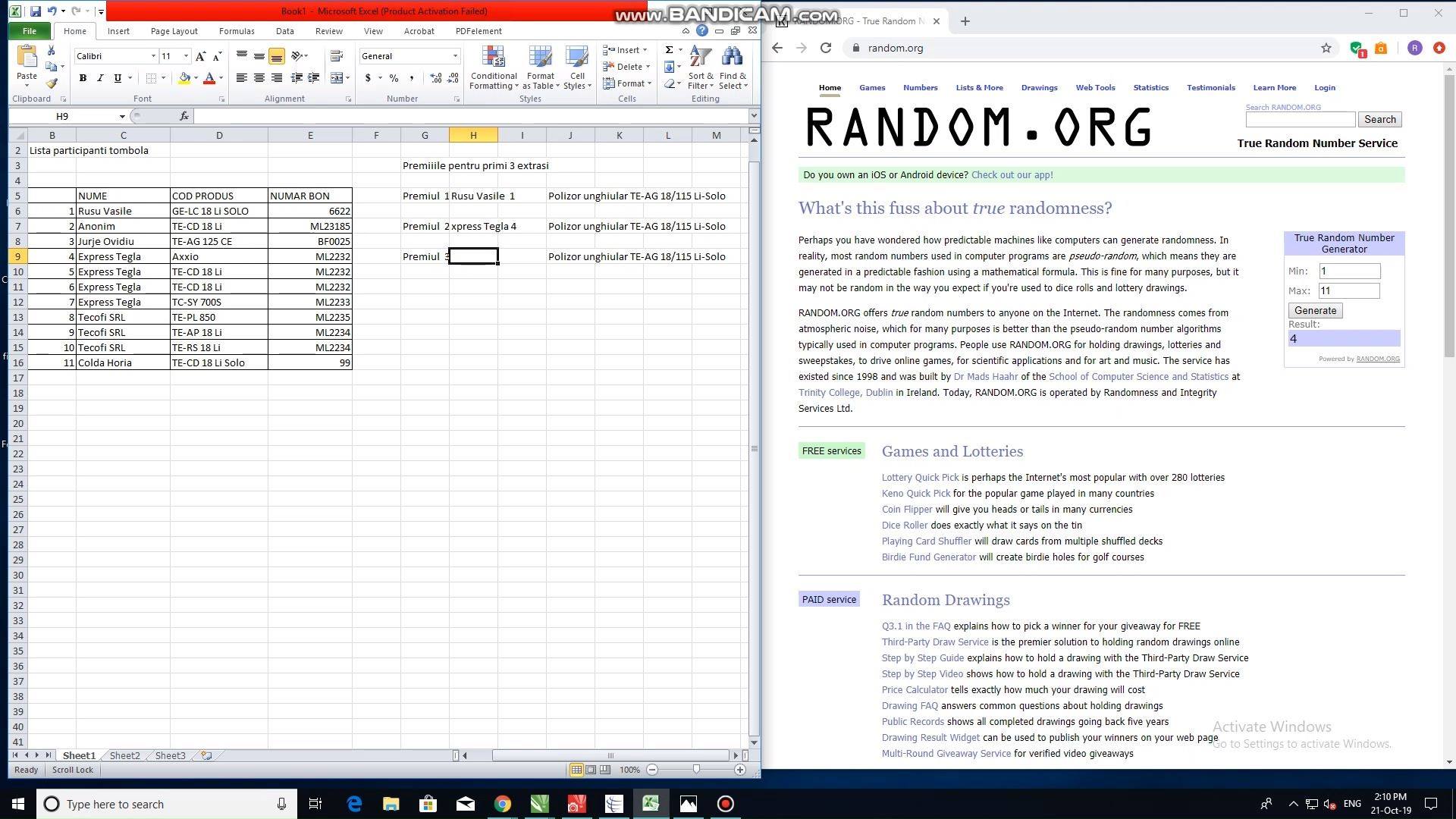Viewport: 1456px width, 819px height.
Task: Toggle Underline formatting in Excel
Action: (x=118, y=78)
